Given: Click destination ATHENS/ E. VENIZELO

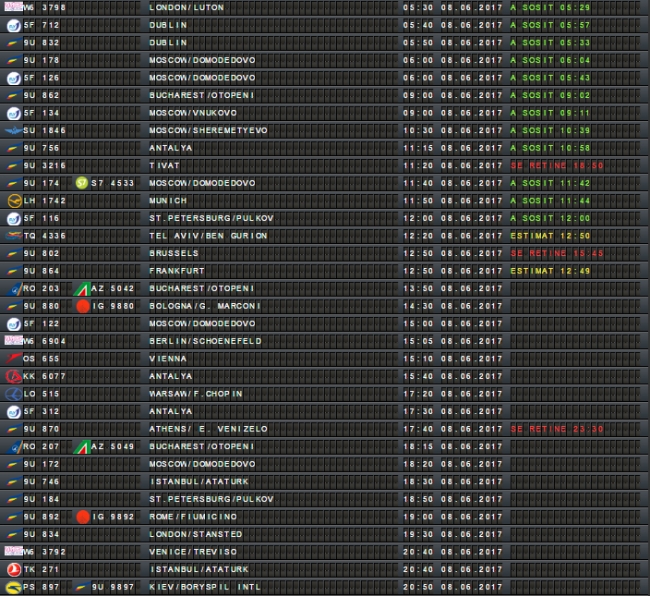Looking at the screenshot, I should [209, 429].
